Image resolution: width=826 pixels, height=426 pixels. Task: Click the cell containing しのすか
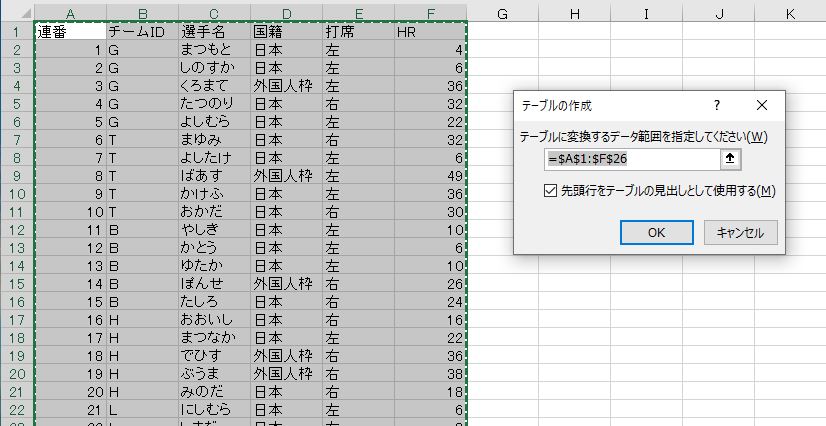pos(214,67)
